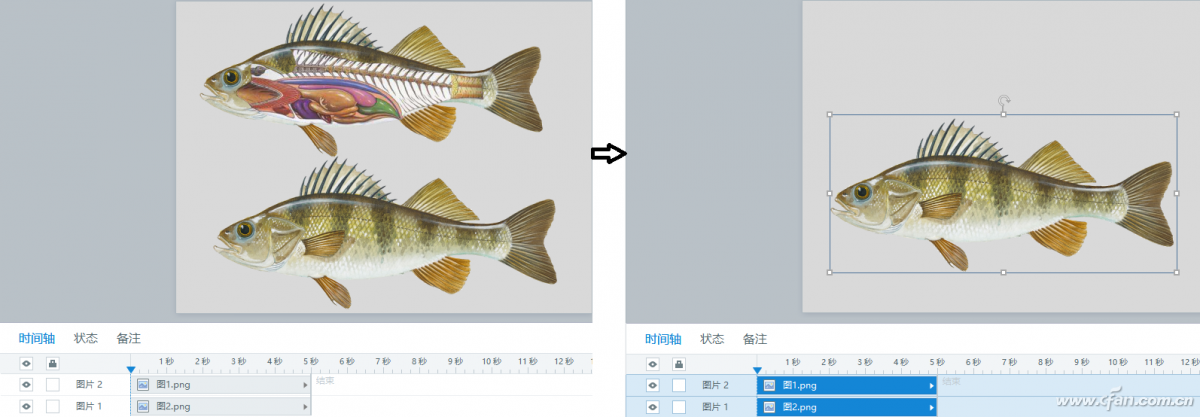Click the lock icon in the left timeline header

[52, 363]
